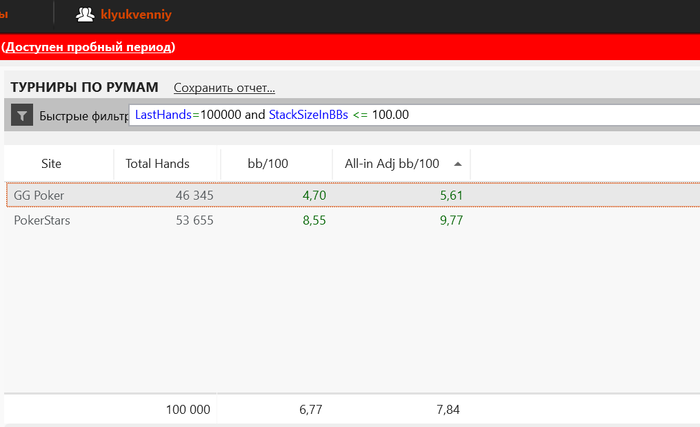The height and width of the screenshot is (427, 700).
Task: Click the sort arrow on All-in Adj bb/100
Action: pos(458,164)
